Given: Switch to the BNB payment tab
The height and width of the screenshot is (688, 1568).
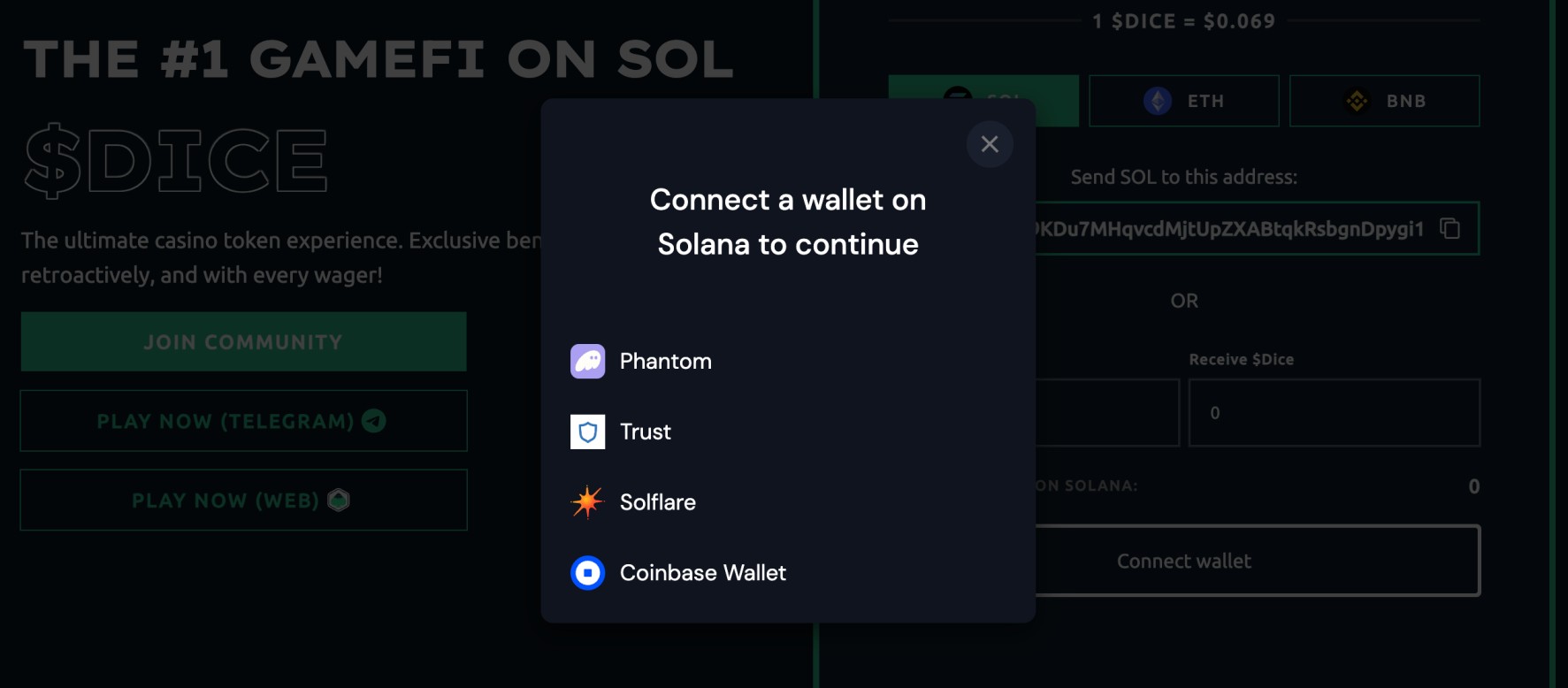Looking at the screenshot, I should [1384, 101].
